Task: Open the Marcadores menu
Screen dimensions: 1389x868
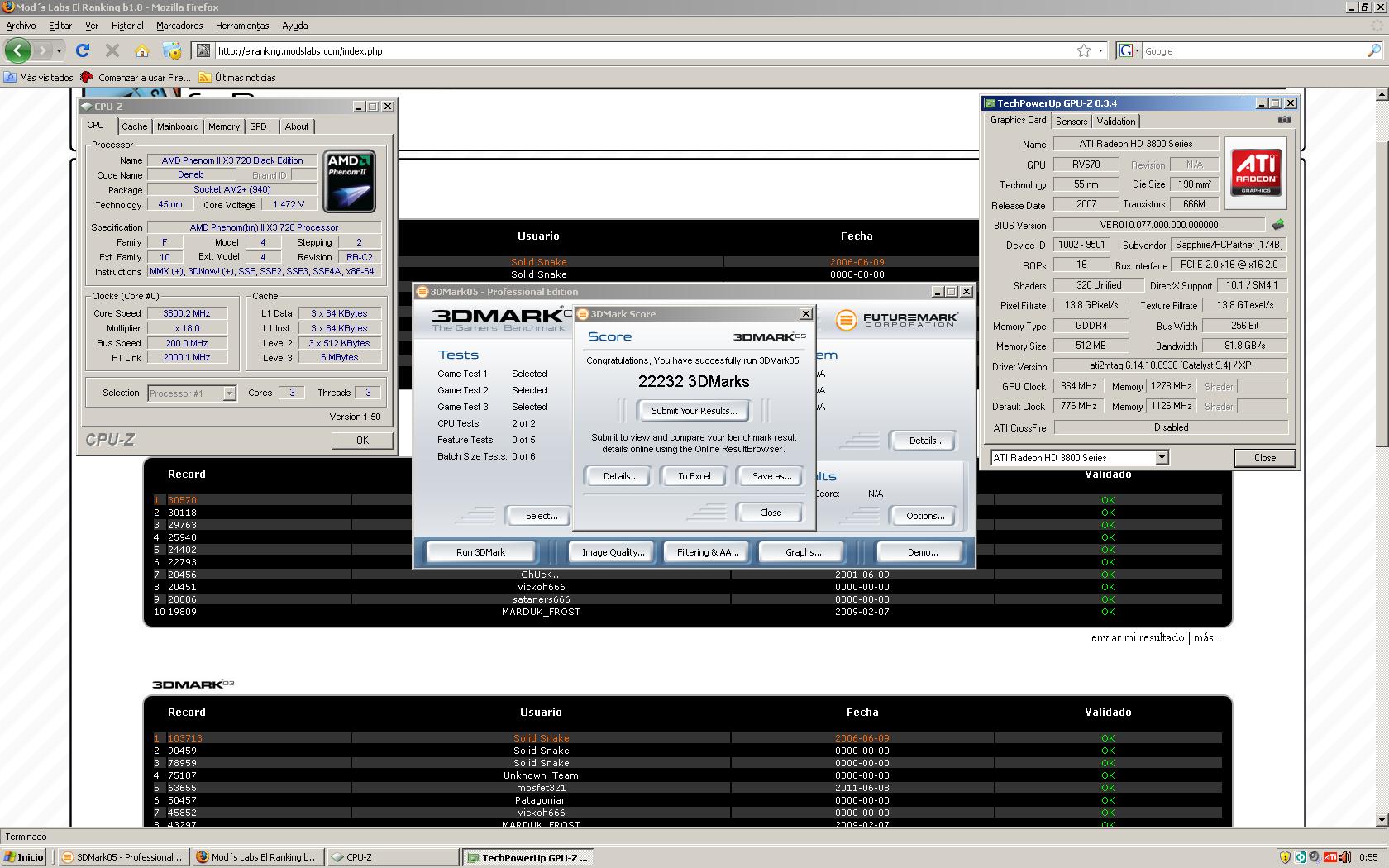Action: (x=179, y=26)
